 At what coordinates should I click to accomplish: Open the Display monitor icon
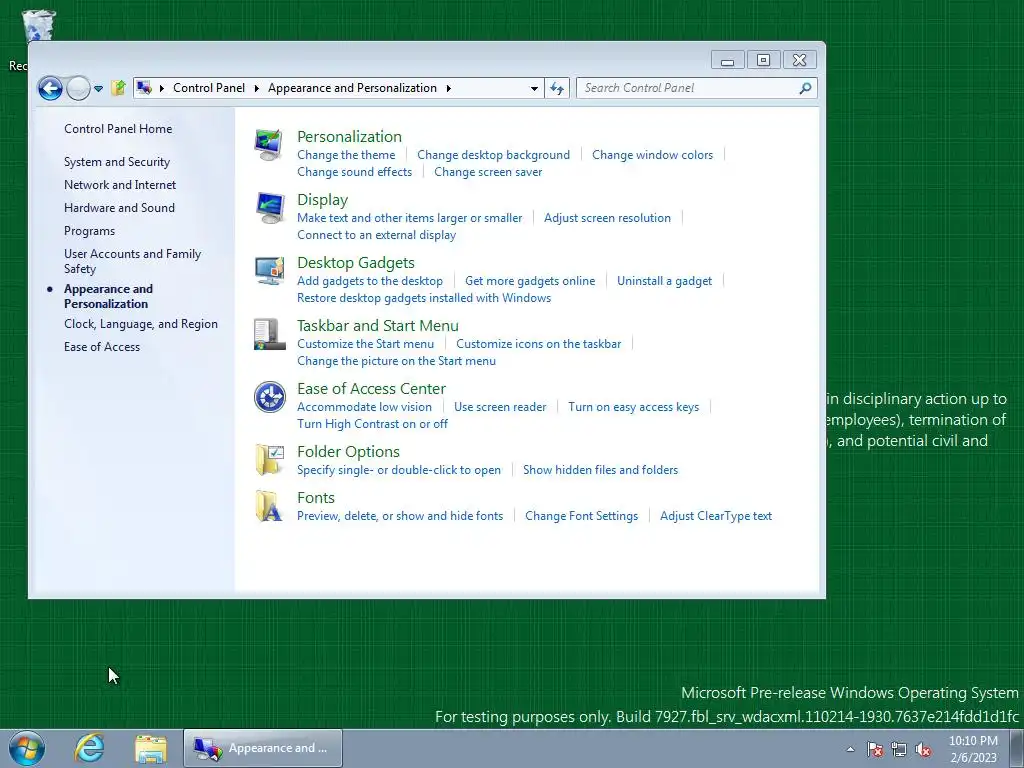click(x=269, y=208)
